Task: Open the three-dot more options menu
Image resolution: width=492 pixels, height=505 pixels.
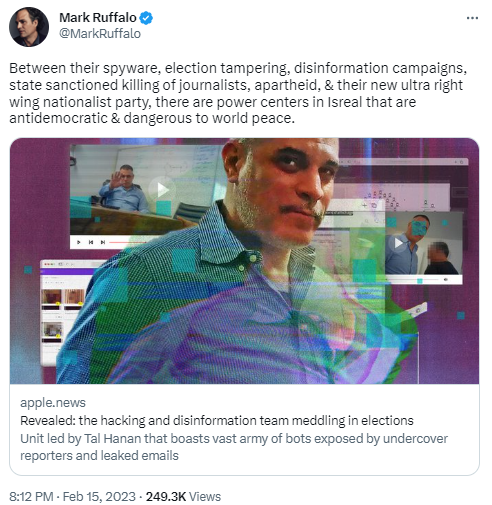Action: coord(472,18)
